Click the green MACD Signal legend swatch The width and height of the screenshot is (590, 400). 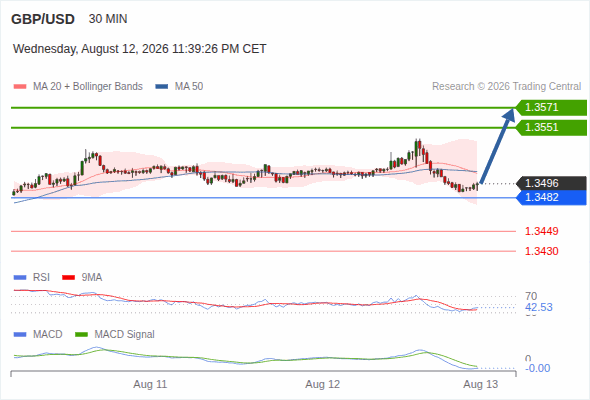tap(81, 335)
